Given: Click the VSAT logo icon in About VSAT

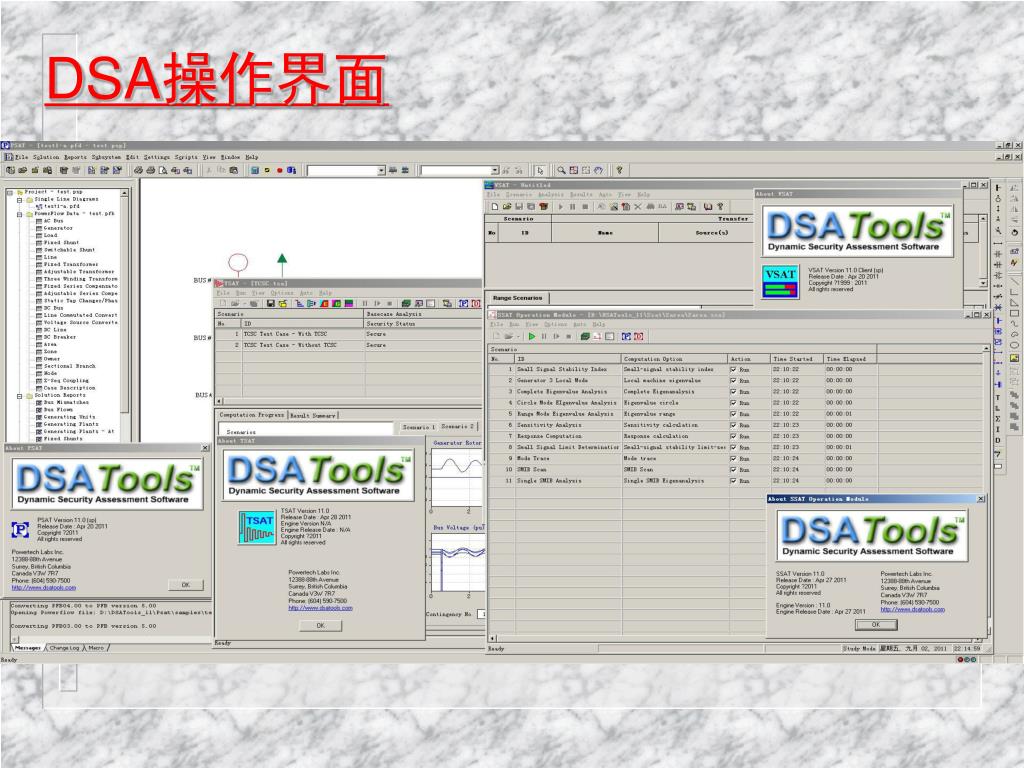Looking at the screenshot, I should pos(780,281).
